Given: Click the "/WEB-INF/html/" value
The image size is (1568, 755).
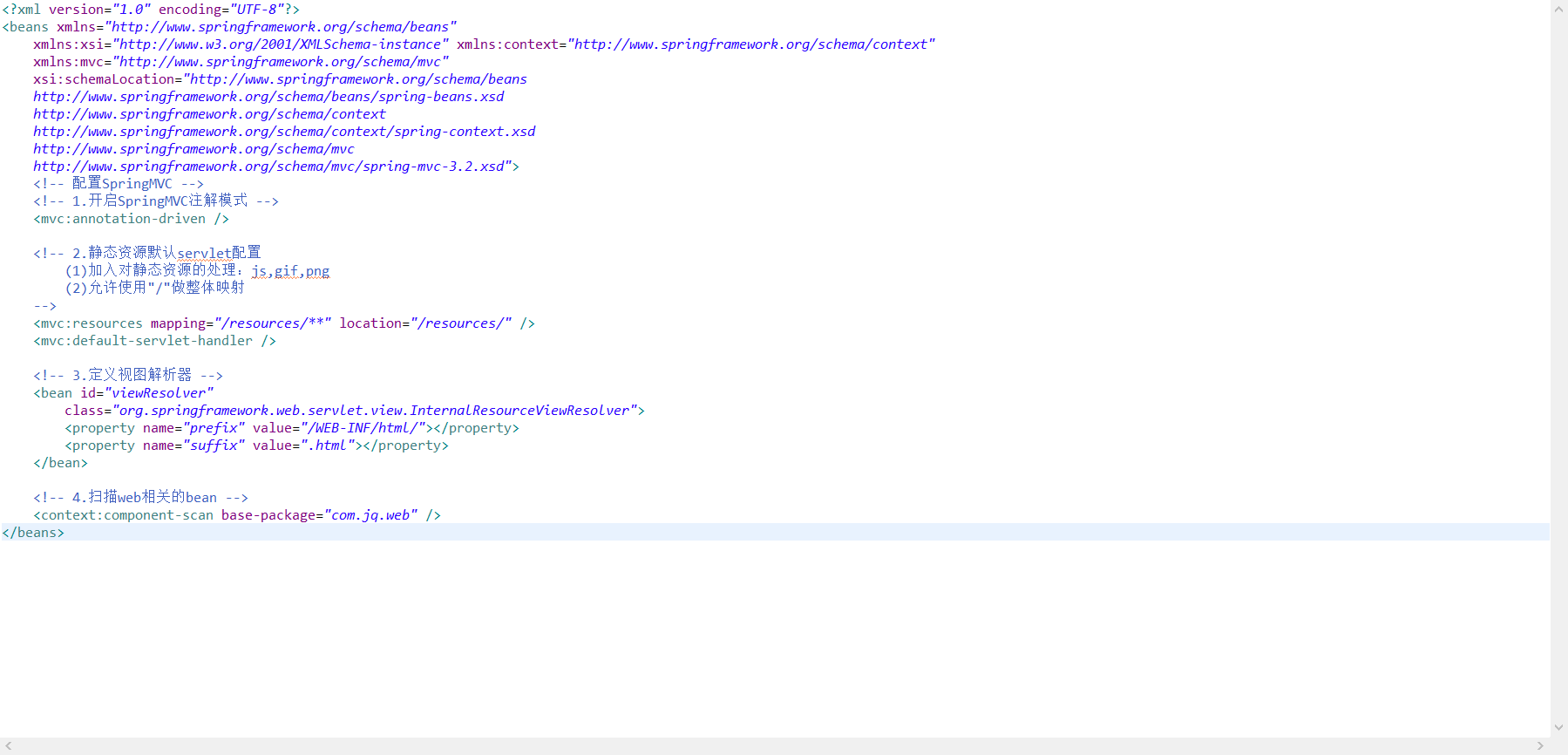Looking at the screenshot, I should click(363, 428).
